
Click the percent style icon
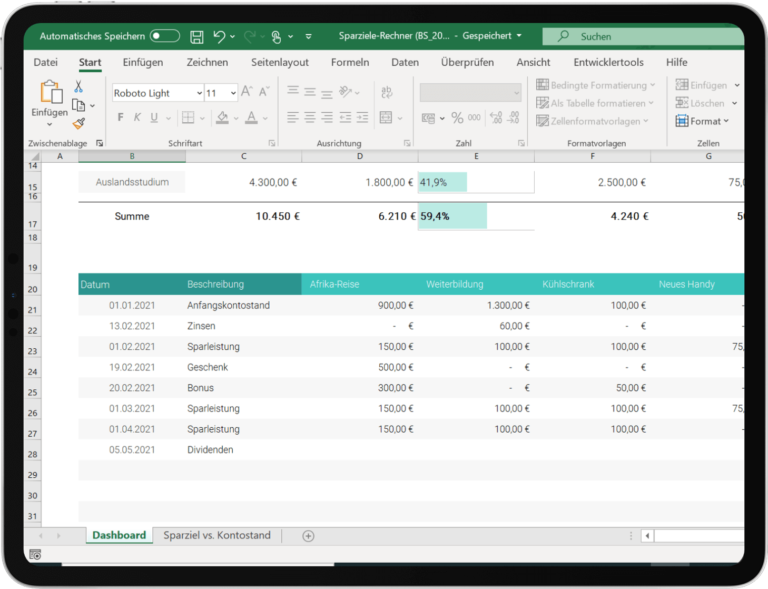click(457, 118)
